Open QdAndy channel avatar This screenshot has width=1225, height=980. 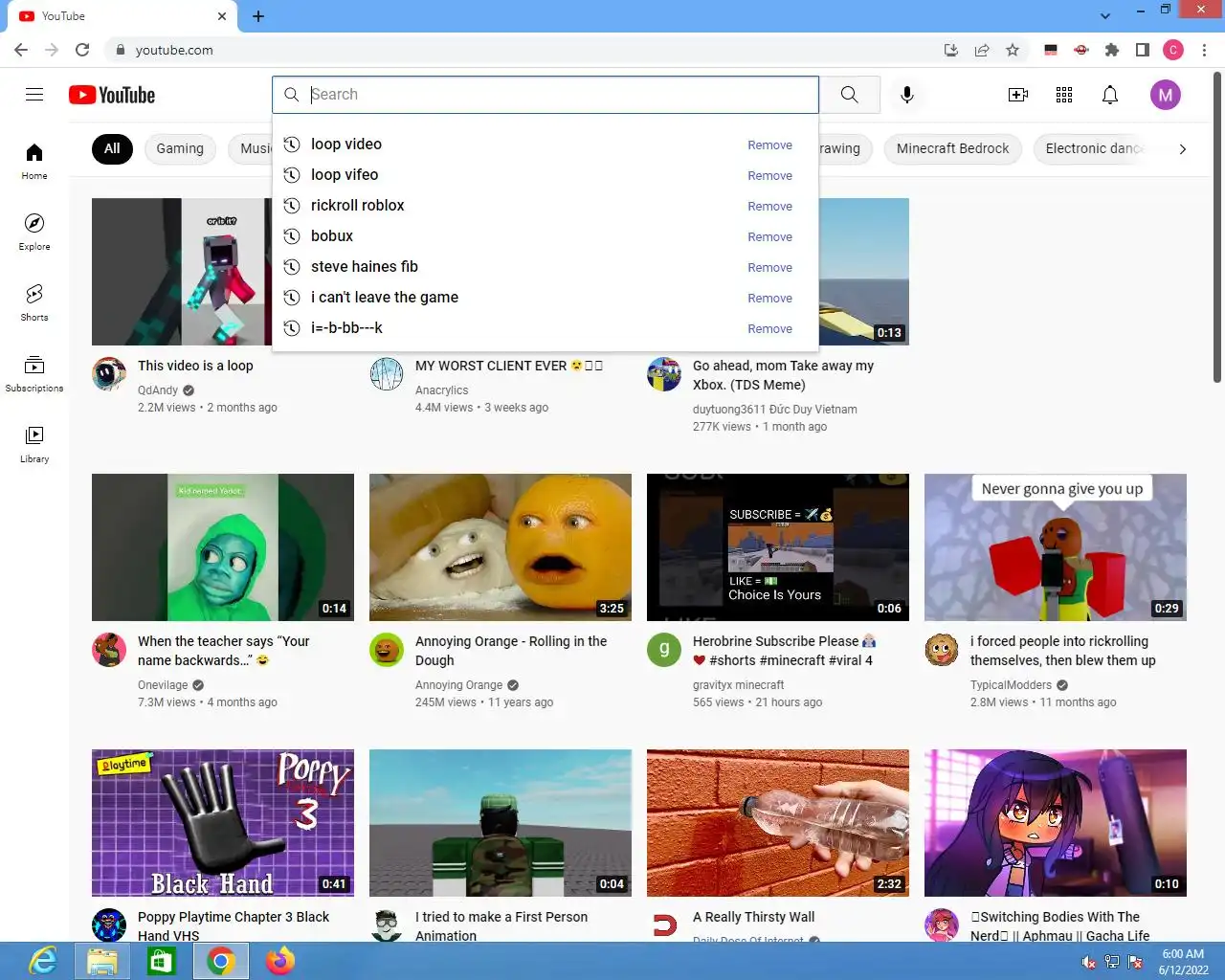pyautogui.click(x=109, y=373)
